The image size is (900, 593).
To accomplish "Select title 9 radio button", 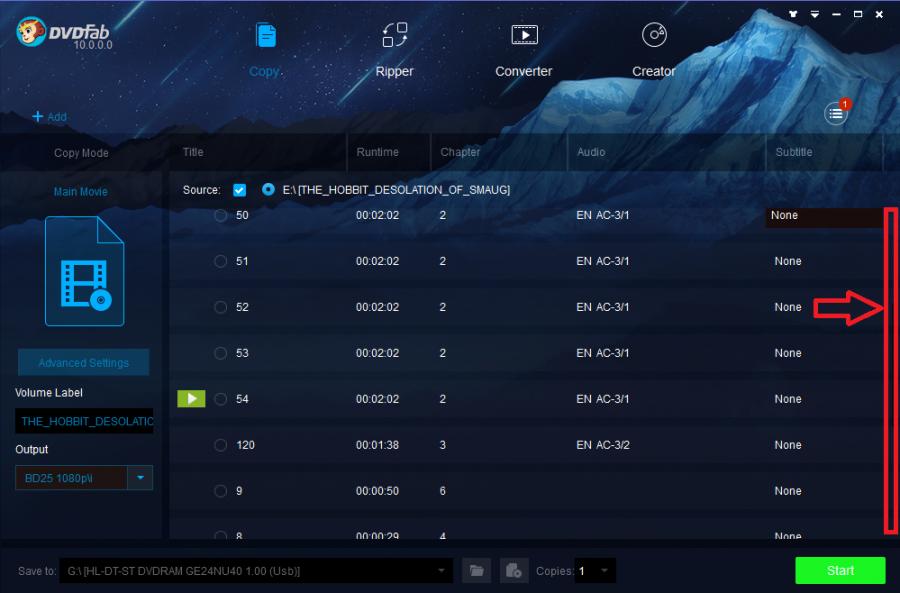I will click(x=220, y=491).
